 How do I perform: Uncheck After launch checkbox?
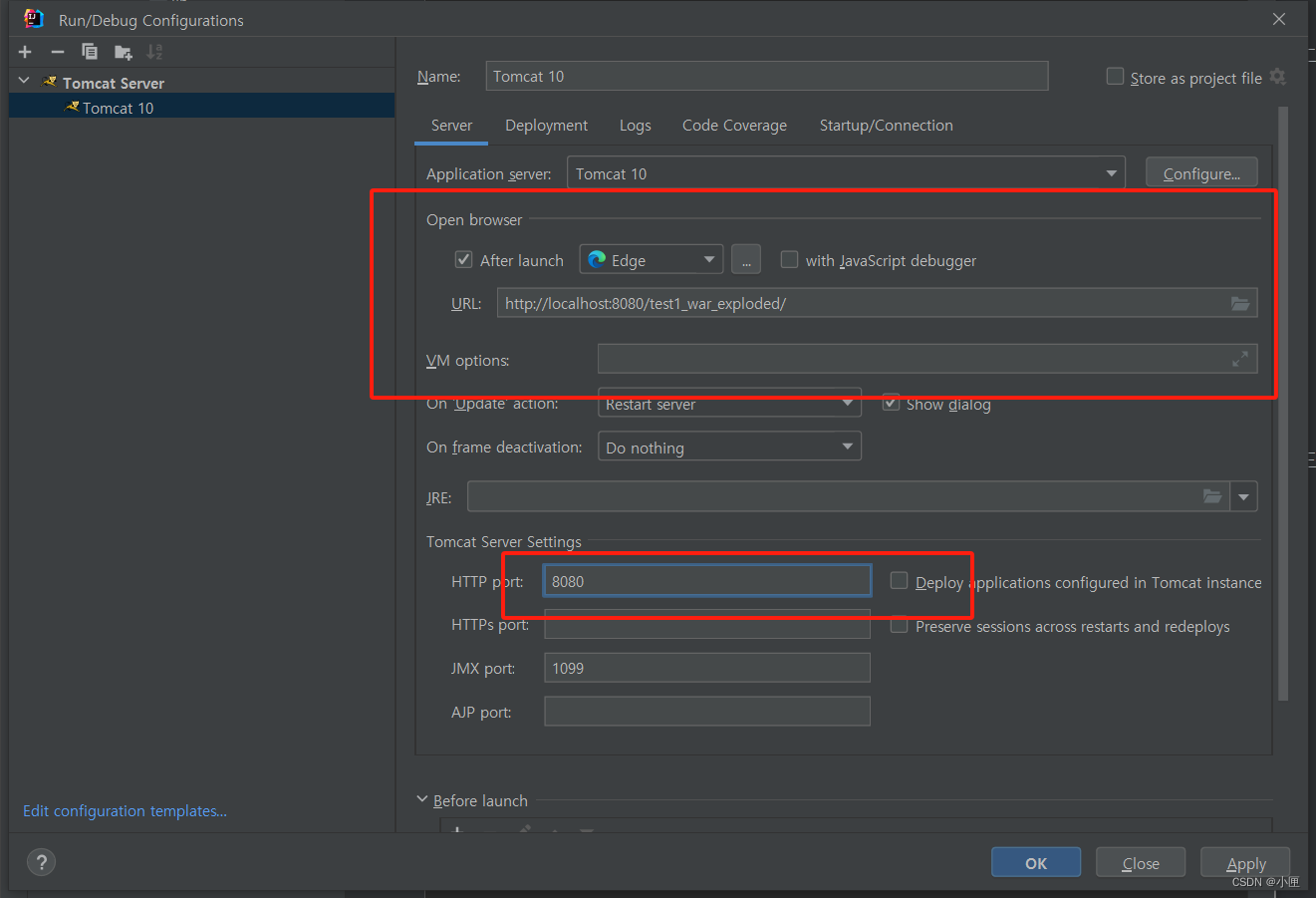[x=463, y=260]
